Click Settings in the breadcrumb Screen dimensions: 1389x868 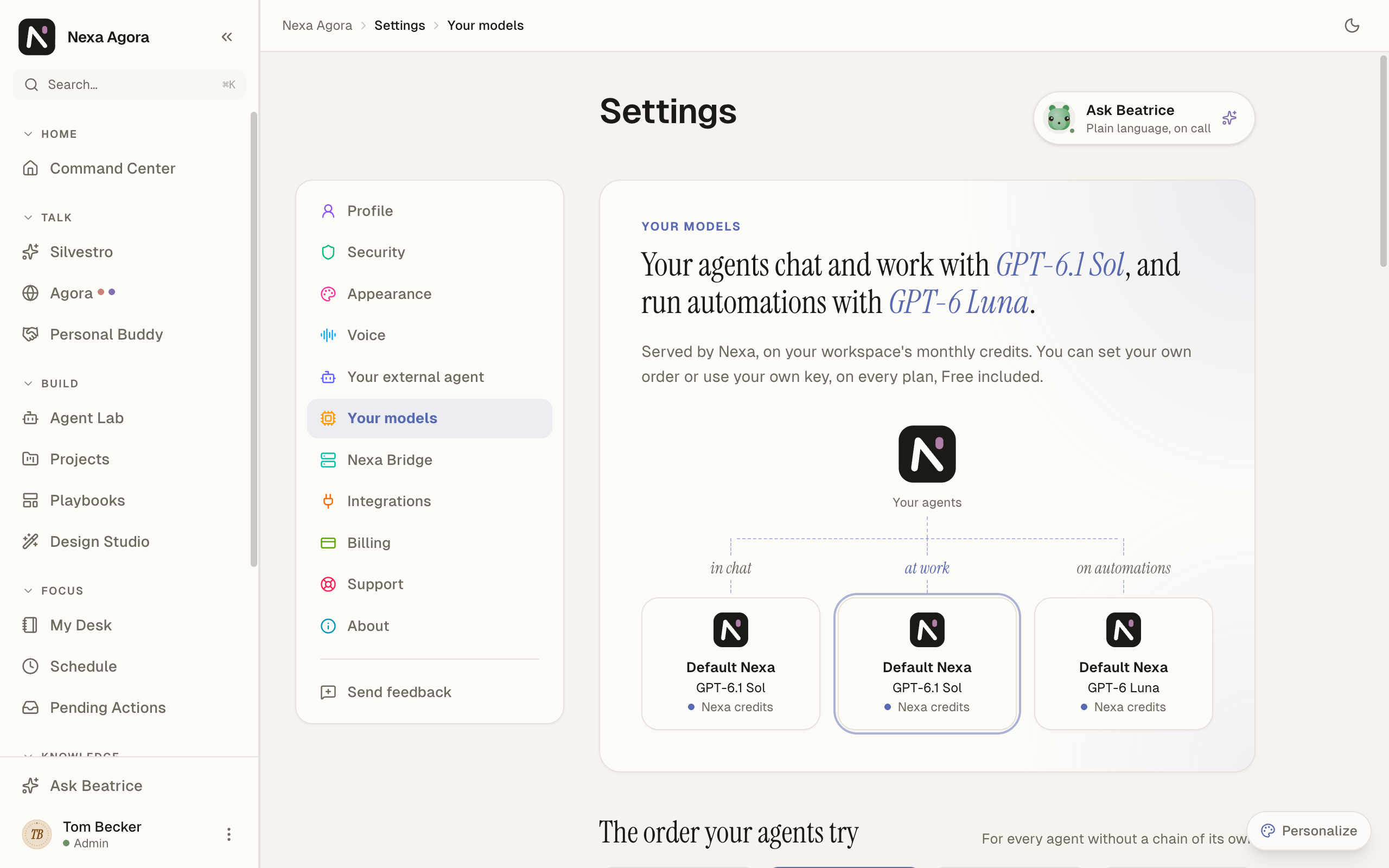pos(399,25)
